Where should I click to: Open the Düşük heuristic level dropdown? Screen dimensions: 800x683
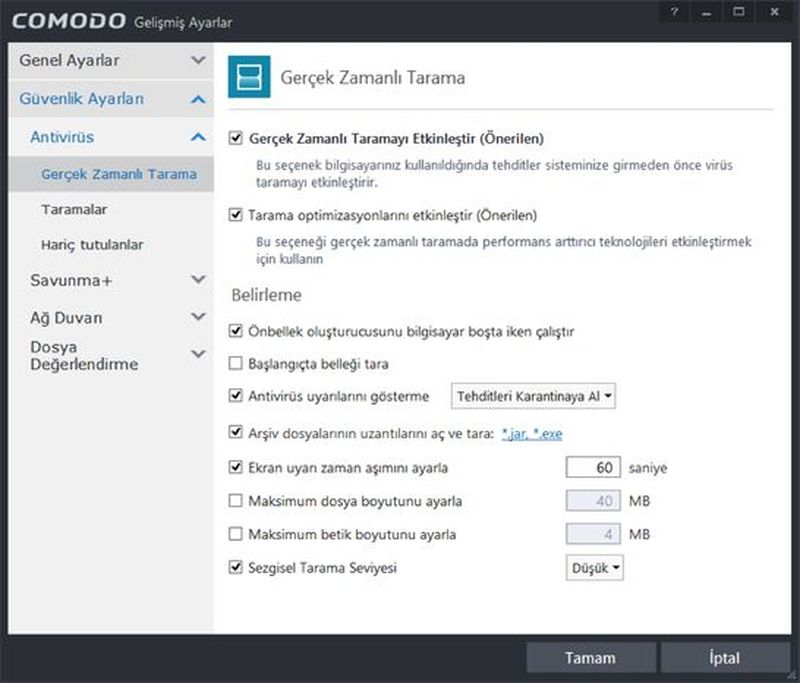pos(596,568)
